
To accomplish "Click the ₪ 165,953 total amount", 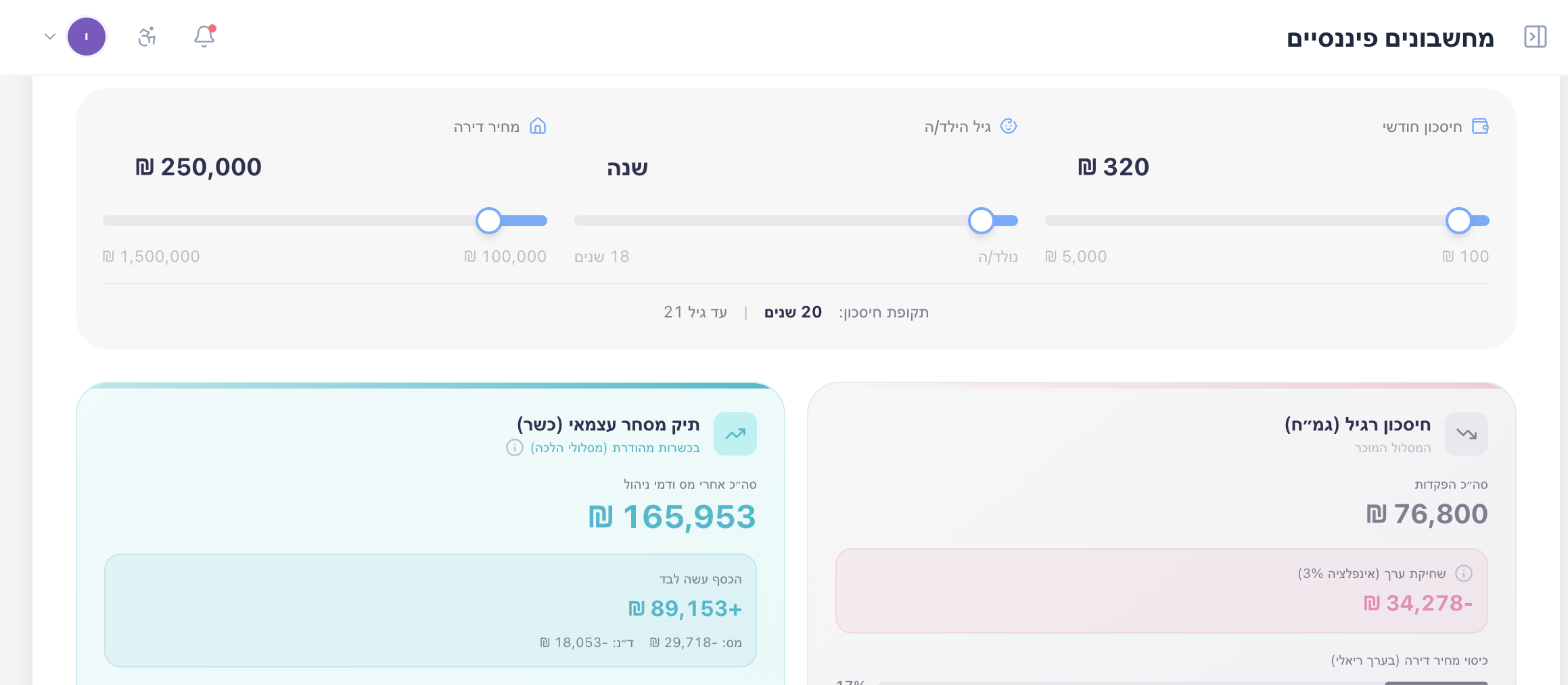I will pos(672,517).
